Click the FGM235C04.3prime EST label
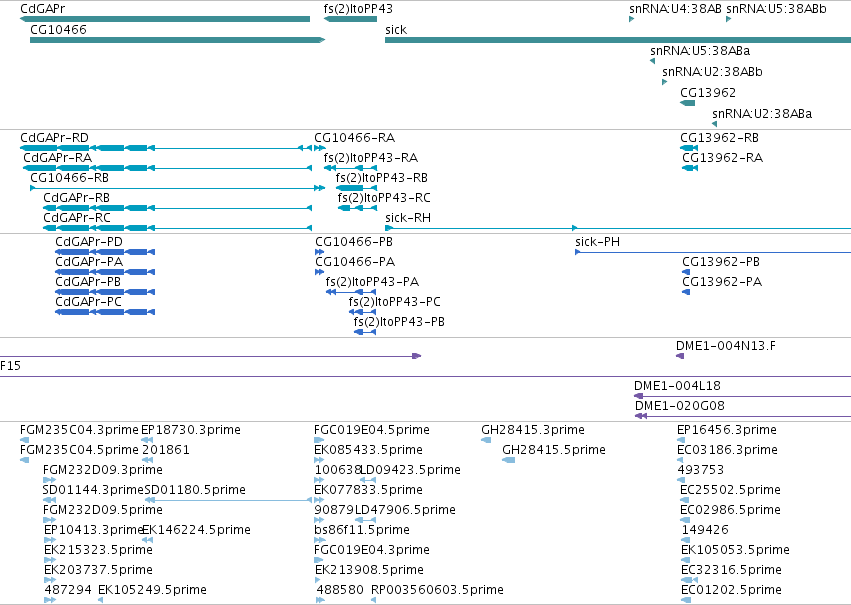The width and height of the screenshot is (851, 605). click(x=79, y=430)
